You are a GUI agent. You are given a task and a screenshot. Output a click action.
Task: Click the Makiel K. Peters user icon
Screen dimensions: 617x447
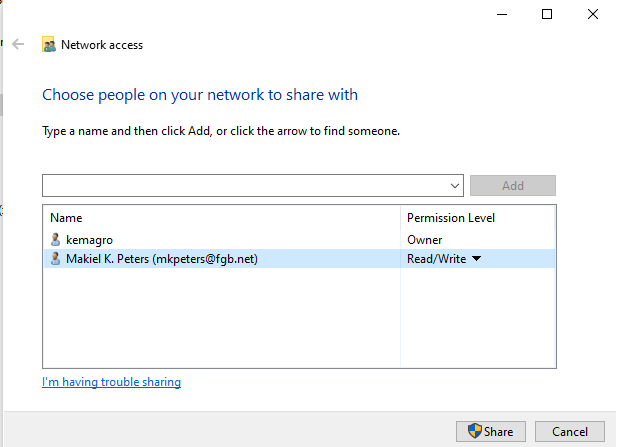pos(55,259)
